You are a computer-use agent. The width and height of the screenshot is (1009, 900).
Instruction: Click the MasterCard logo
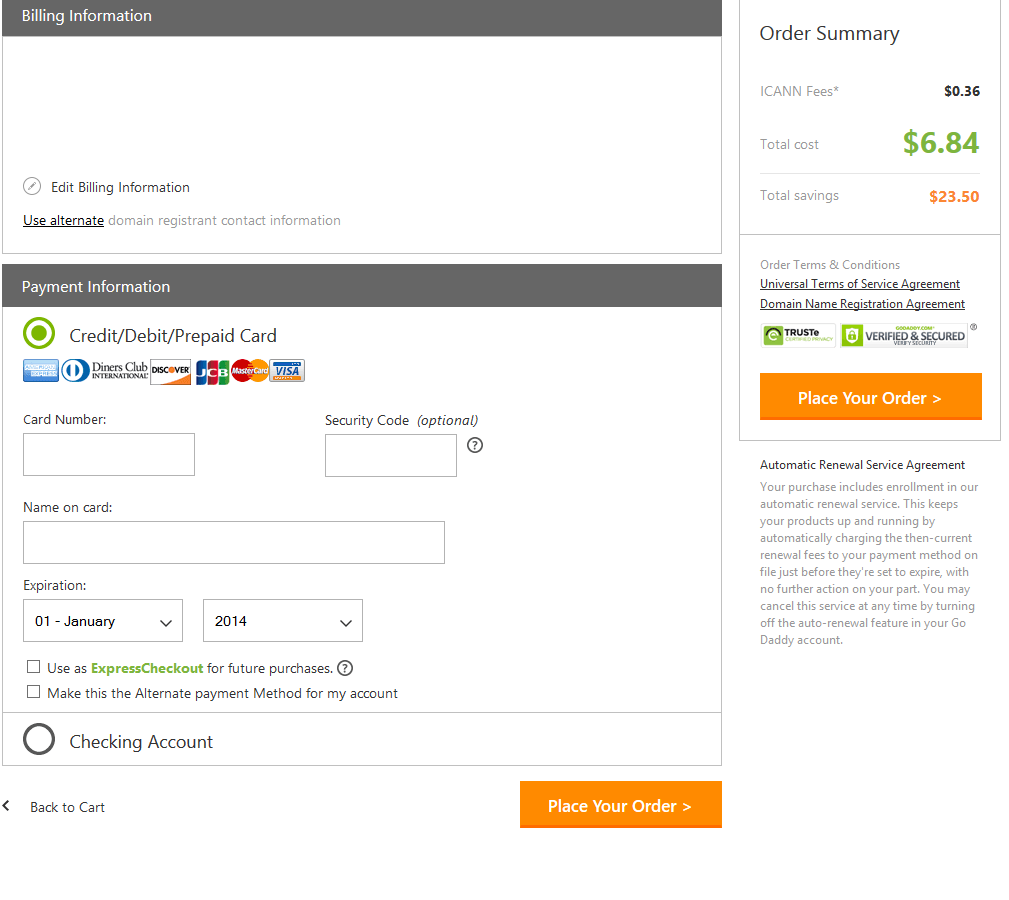(x=250, y=371)
